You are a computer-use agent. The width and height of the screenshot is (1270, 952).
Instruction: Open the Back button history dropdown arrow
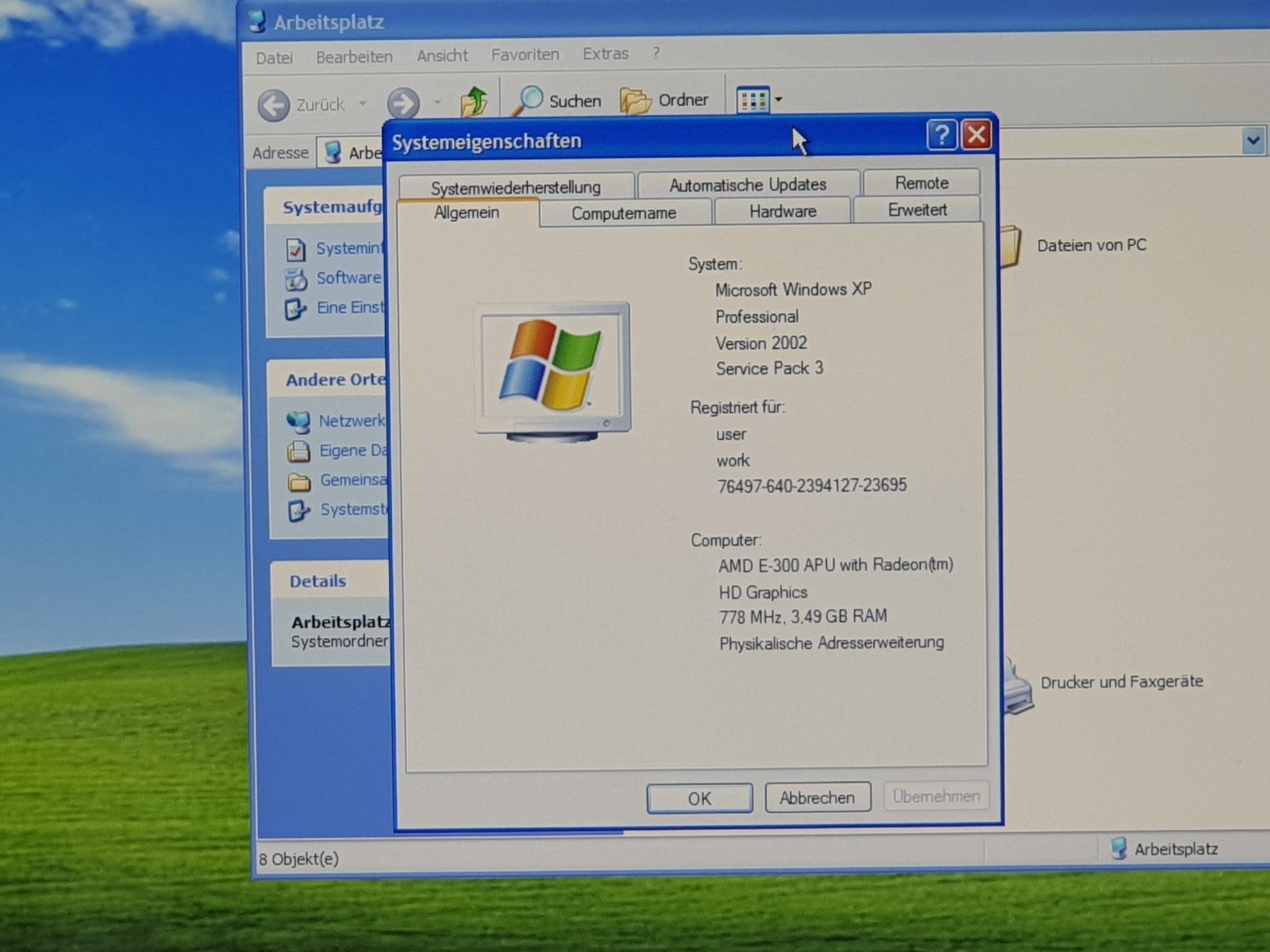click(x=363, y=104)
